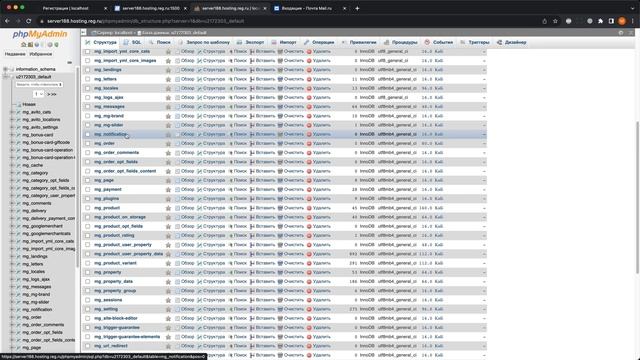Switch to Регистрация localhost browser tab

coord(66,8)
